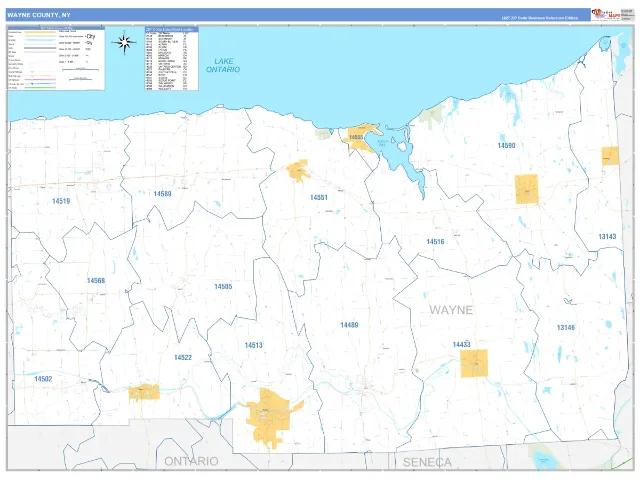The width and height of the screenshot is (640, 480).
Task: Select ZIP code label 14568
Action: point(96,280)
